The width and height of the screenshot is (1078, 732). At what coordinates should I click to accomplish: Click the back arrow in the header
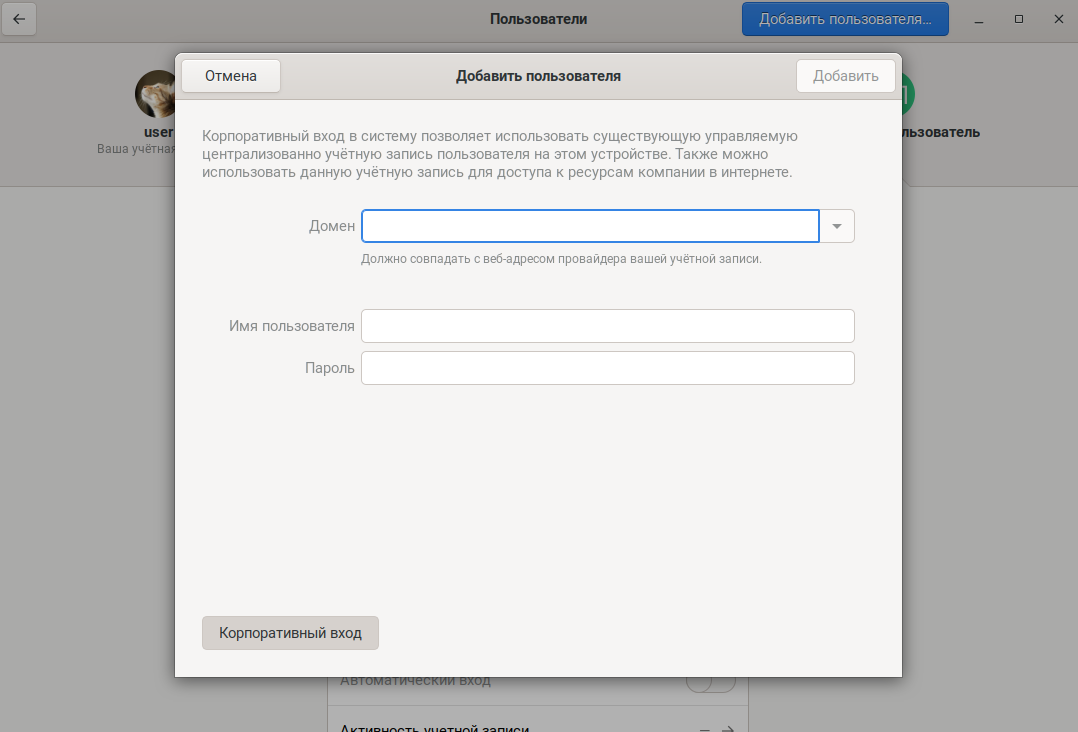(x=19, y=19)
